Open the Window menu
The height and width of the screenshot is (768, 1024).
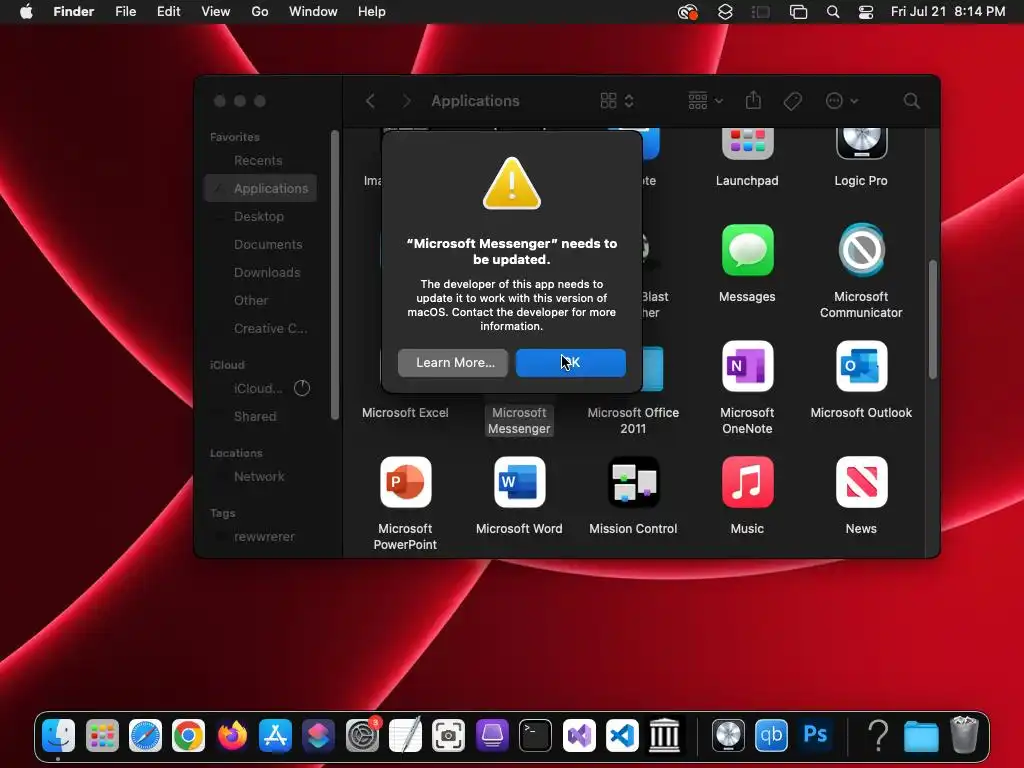313,12
